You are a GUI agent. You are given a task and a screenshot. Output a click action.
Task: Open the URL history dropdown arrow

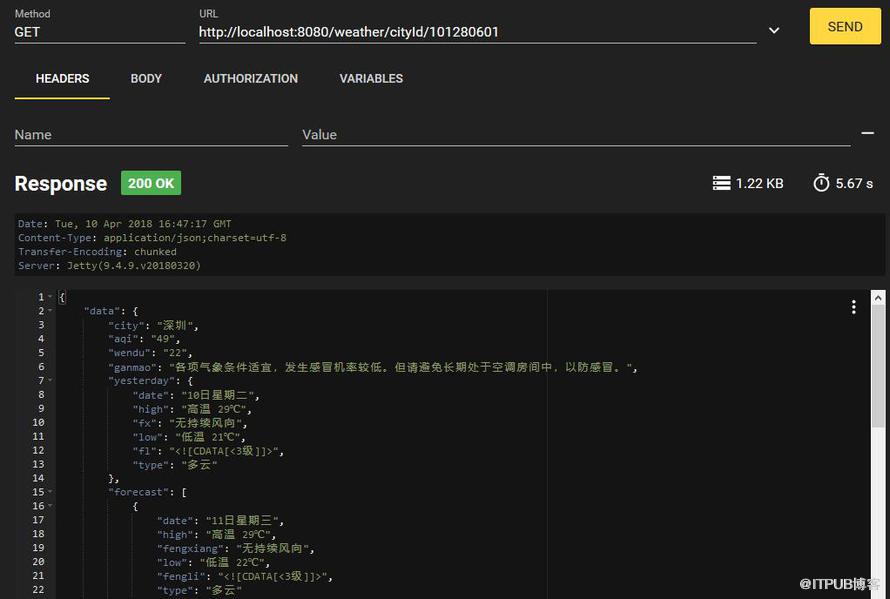pos(774,31)
